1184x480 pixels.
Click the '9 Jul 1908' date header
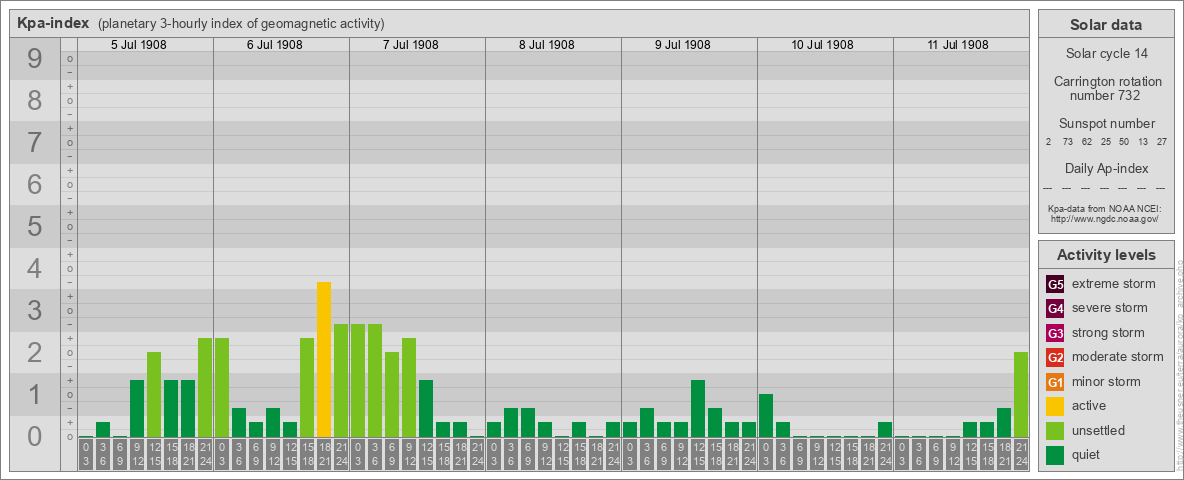[x=683, y=45]
